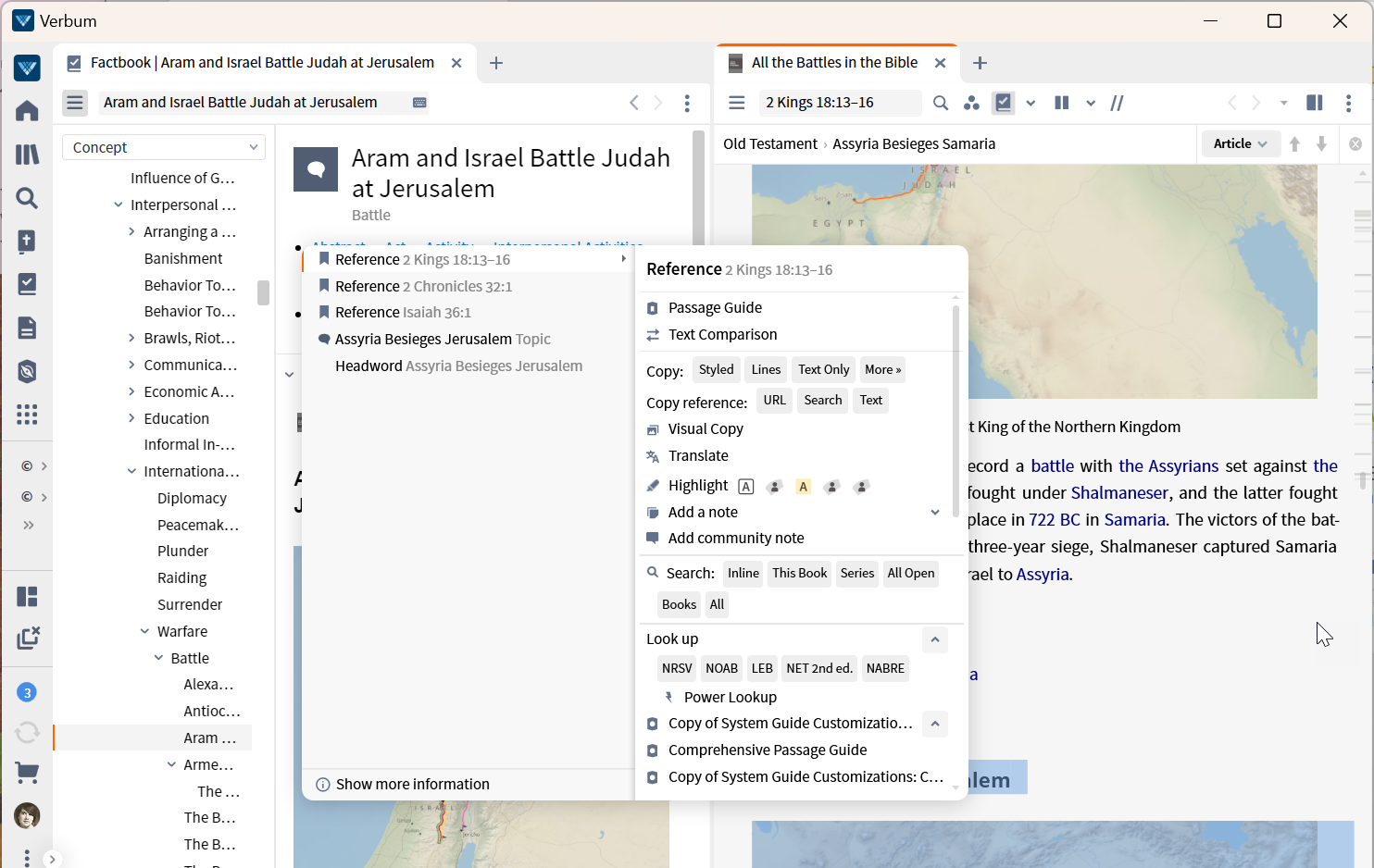Click the open-in-new-window icon in the sidebar
Image resolution: width=1374 pixels, height=868 pixels.
tap(28, 638)
